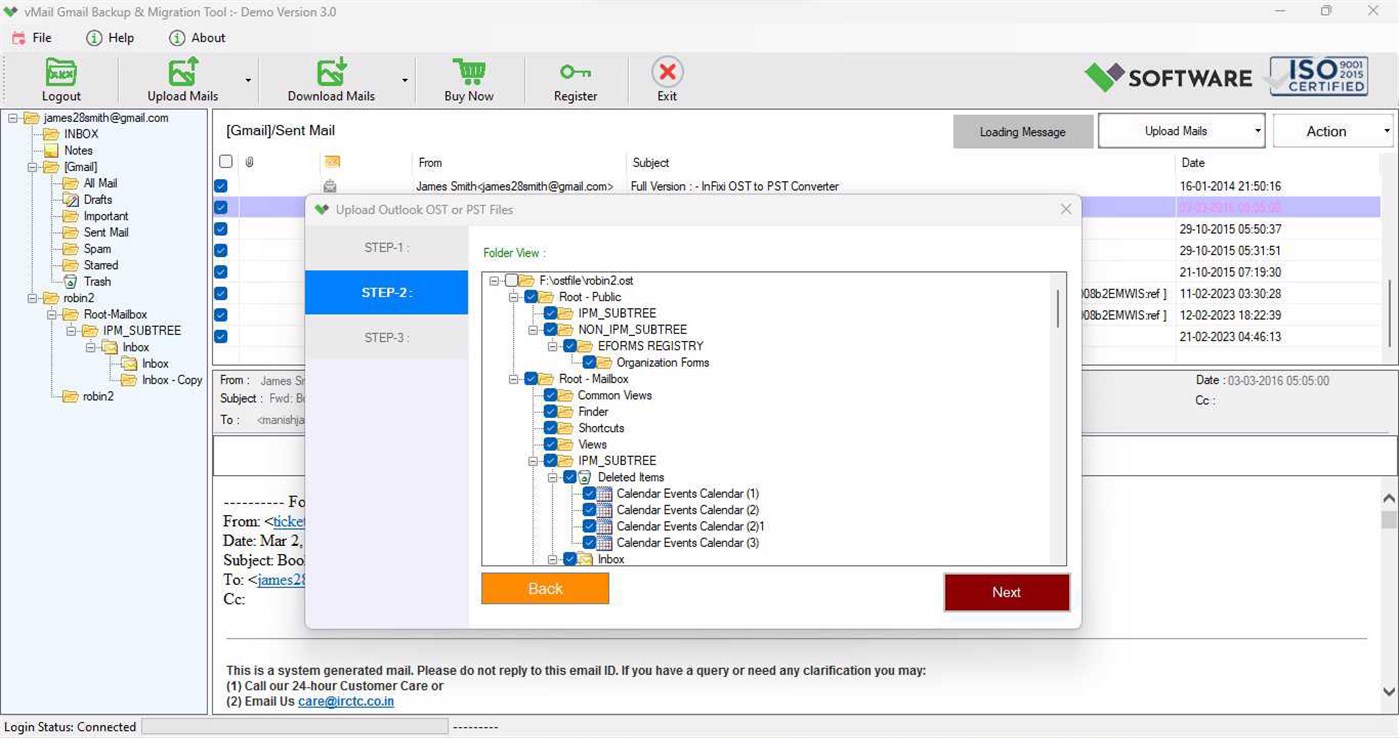Select STEP-3 in the wizard
Image resolution: width=1399 pixels, height=738 pixels.
tap(386, 337)
